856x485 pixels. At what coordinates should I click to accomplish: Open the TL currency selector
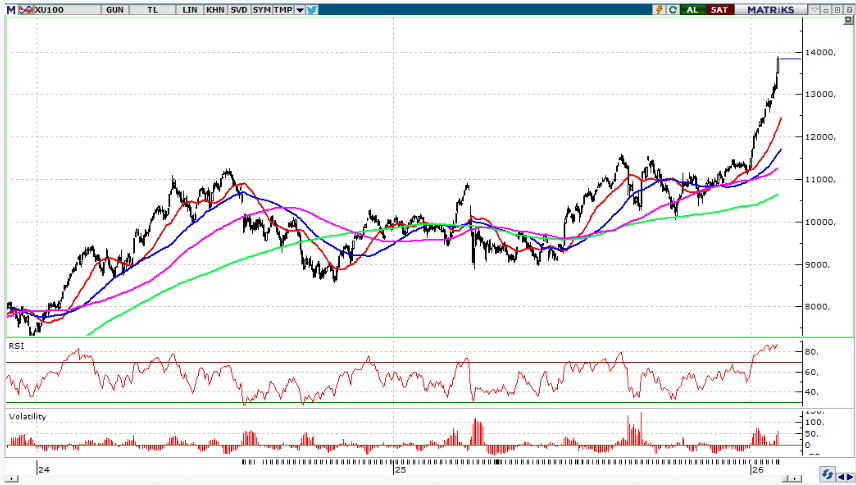click(x=153, y=9)
